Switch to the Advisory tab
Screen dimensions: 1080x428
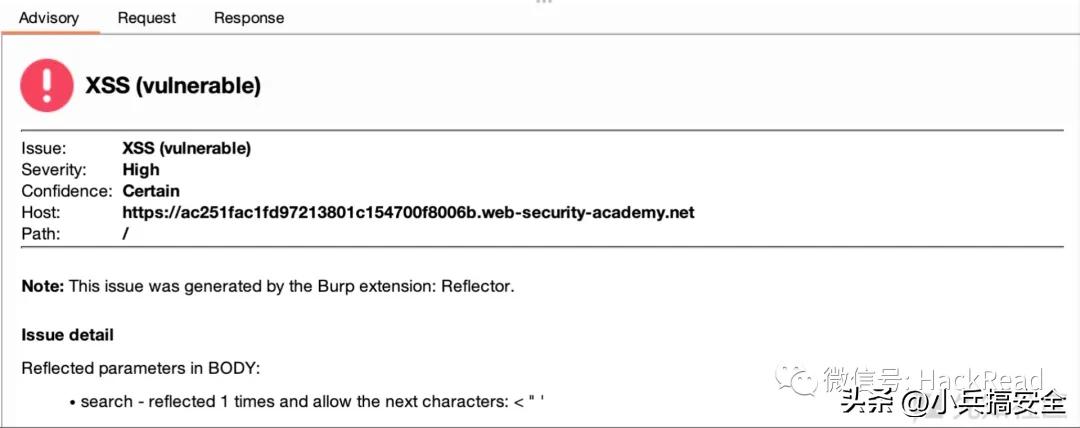coord(49,18)
